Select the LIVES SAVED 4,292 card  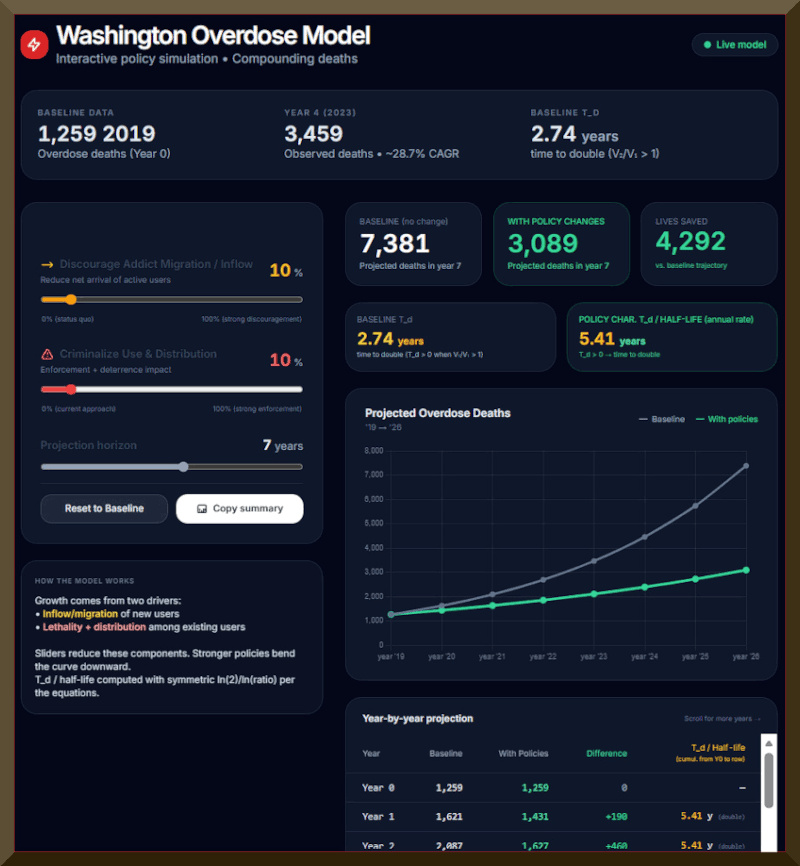click(x=709, y=244)
